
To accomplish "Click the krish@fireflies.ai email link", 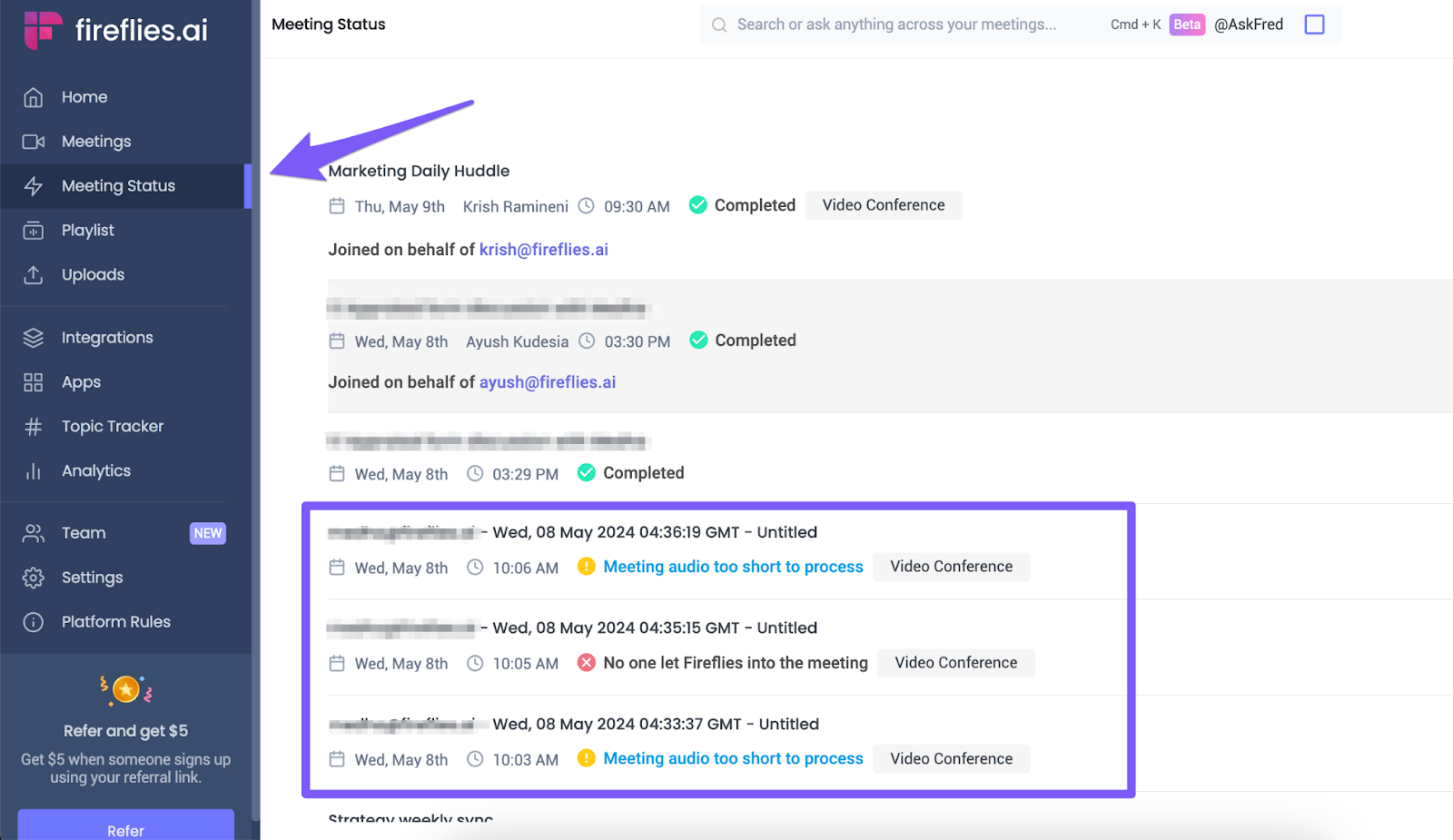I will tap(544, 250).
